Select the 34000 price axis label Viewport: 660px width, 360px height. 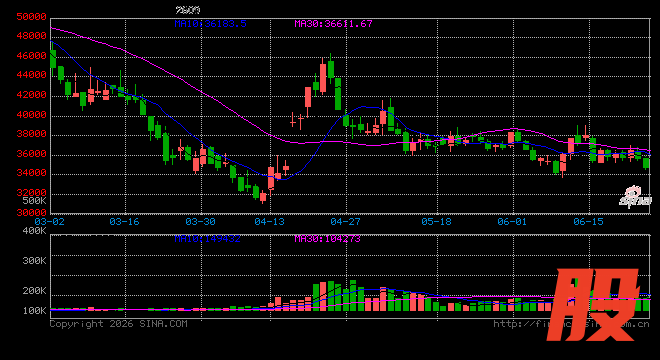click(x=31, y=173)
